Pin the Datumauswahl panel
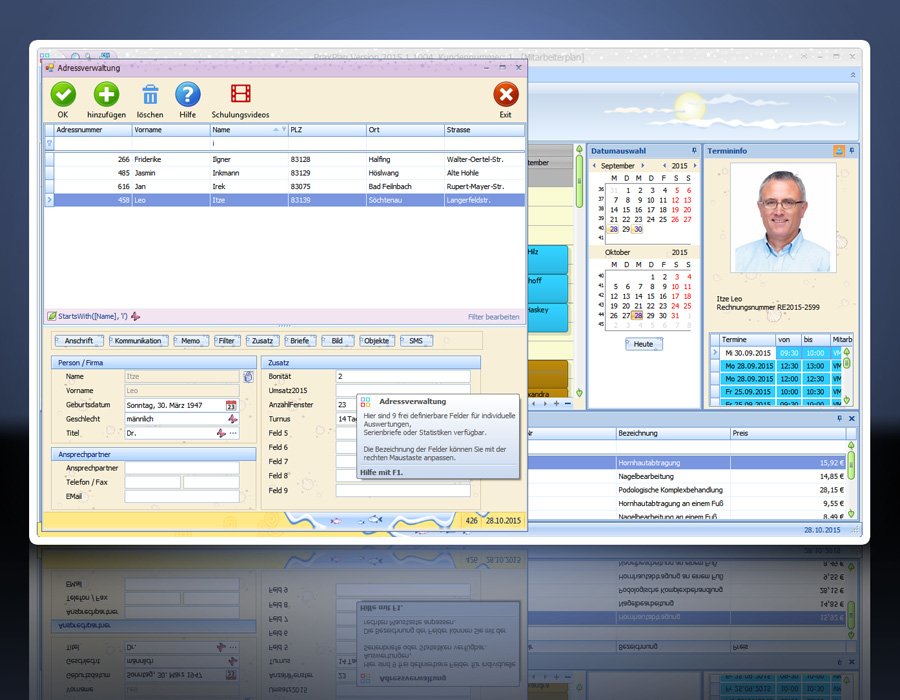 pos(694,151)
